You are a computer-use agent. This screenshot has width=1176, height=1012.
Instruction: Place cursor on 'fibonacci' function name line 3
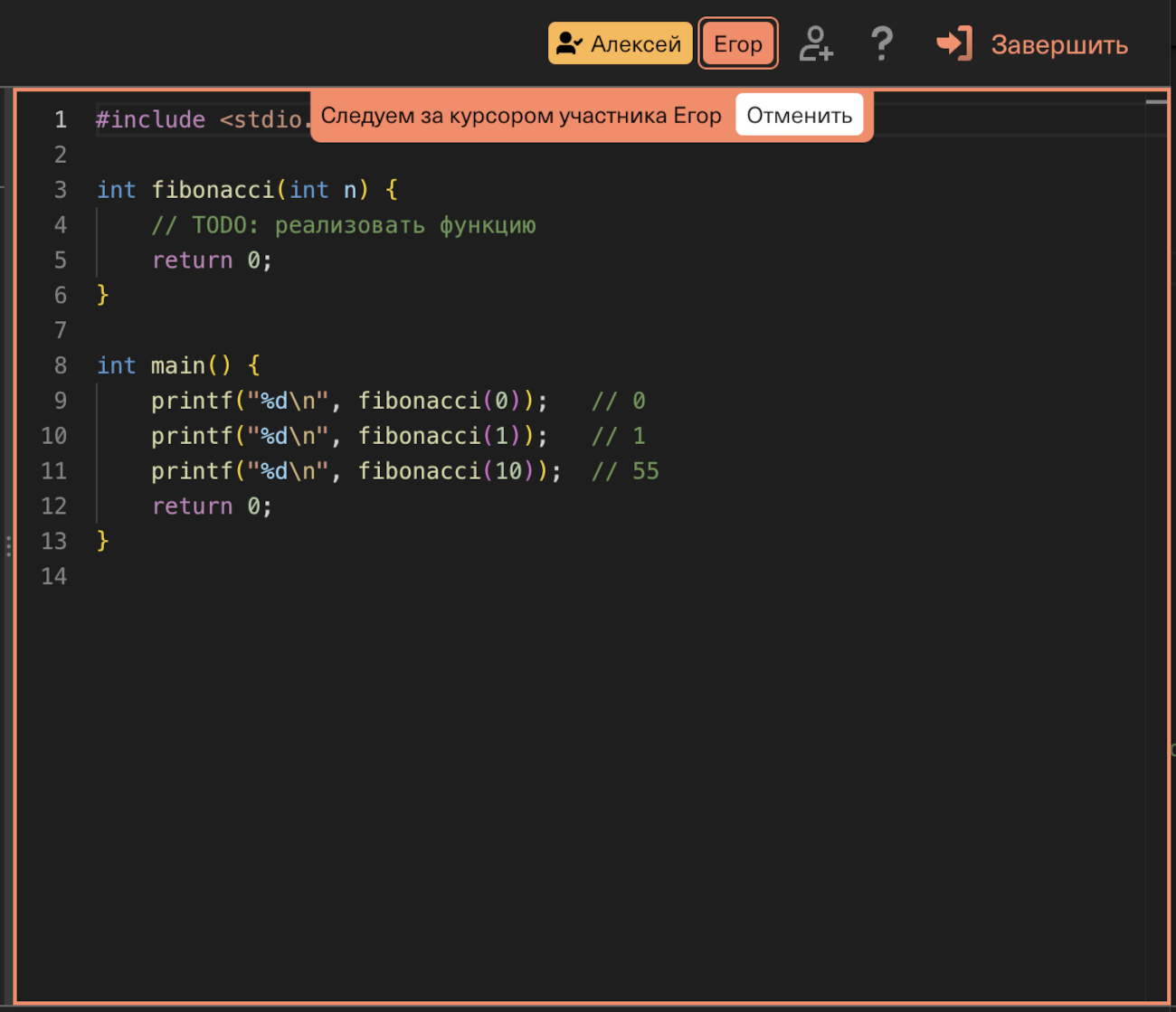(x=213, y=190)
